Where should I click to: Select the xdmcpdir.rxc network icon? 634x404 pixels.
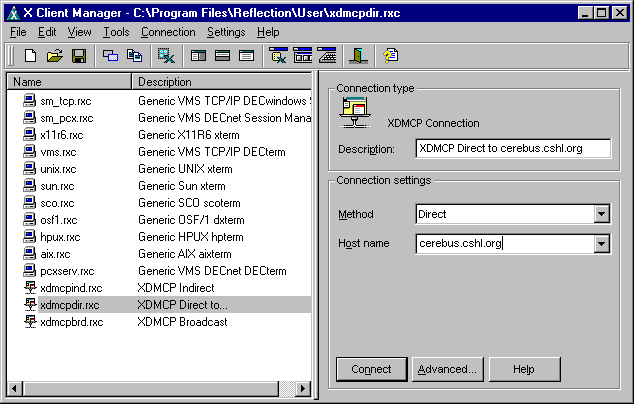tap(30, 305)
